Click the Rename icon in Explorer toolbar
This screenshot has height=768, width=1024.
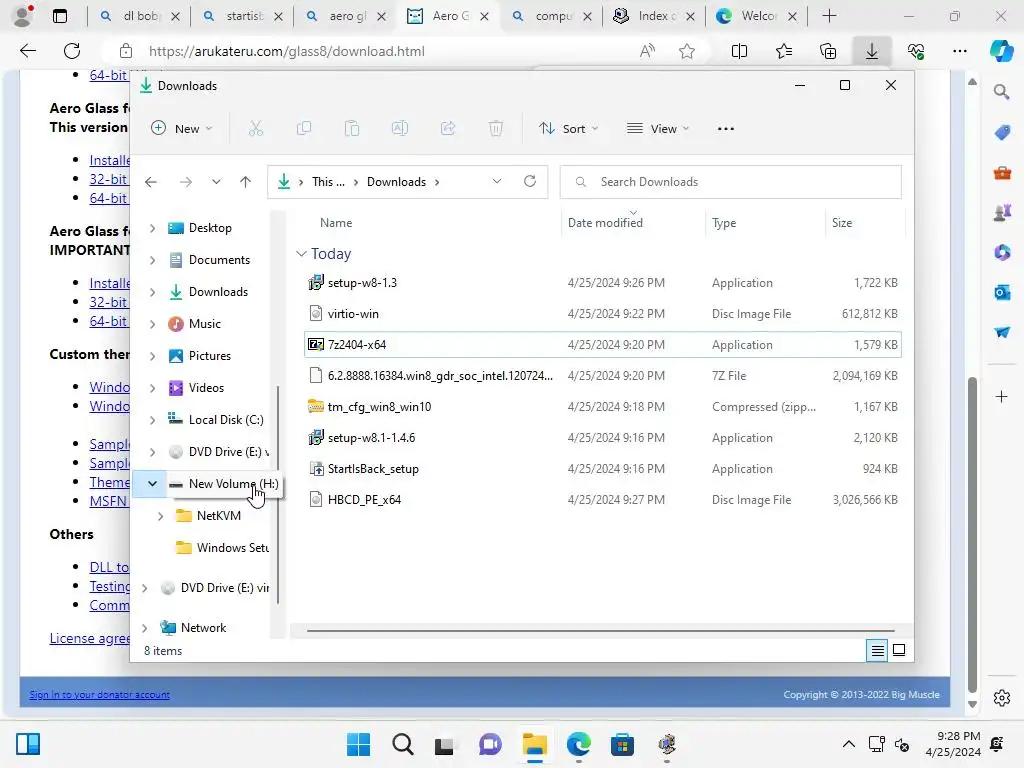(400, 129)
